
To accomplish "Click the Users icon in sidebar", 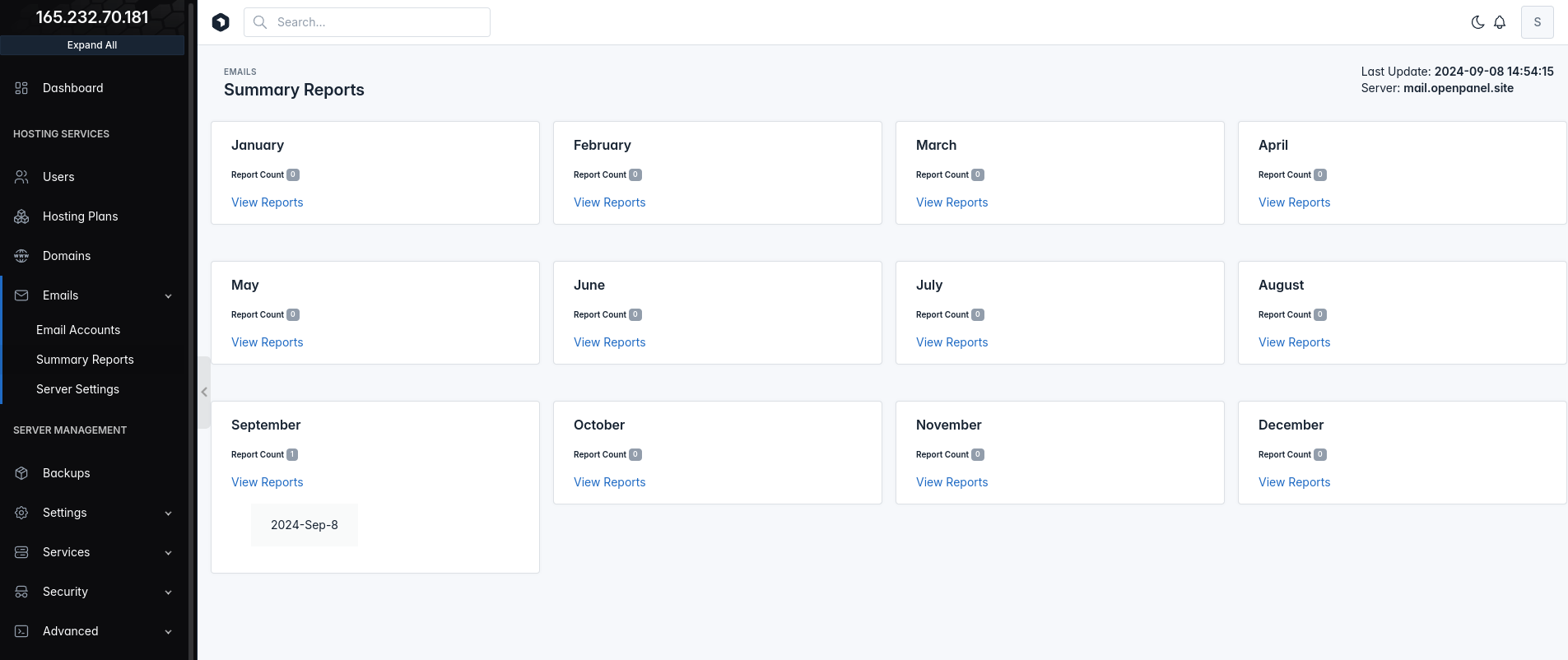I will click(21, 177).
